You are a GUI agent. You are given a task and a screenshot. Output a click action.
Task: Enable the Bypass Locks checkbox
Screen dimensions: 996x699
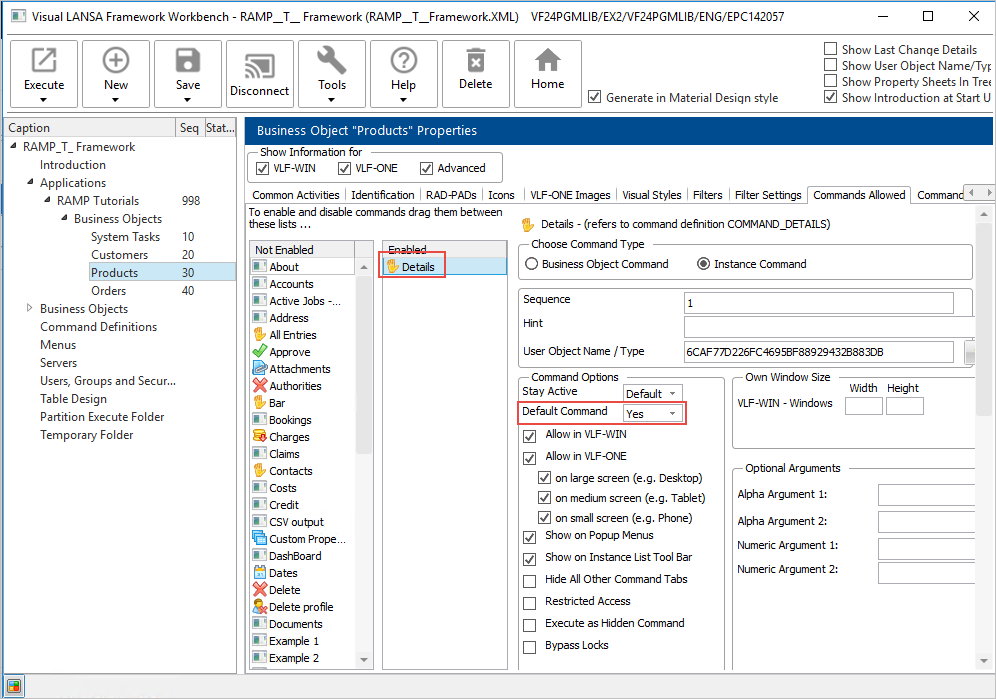(529, 648)
